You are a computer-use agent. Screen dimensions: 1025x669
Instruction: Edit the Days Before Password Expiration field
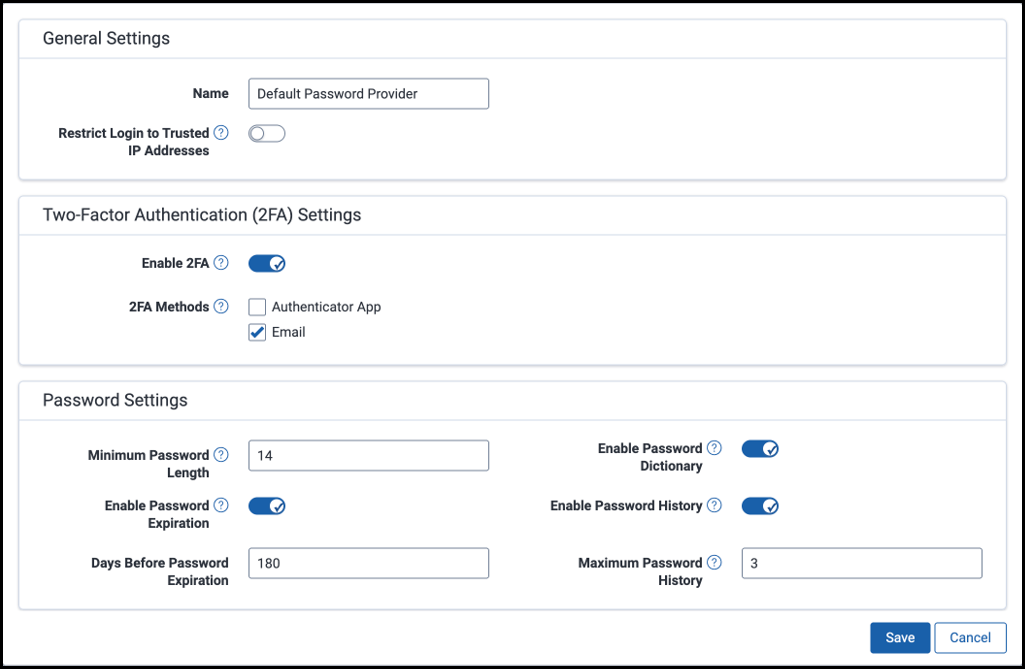point(369,563)
